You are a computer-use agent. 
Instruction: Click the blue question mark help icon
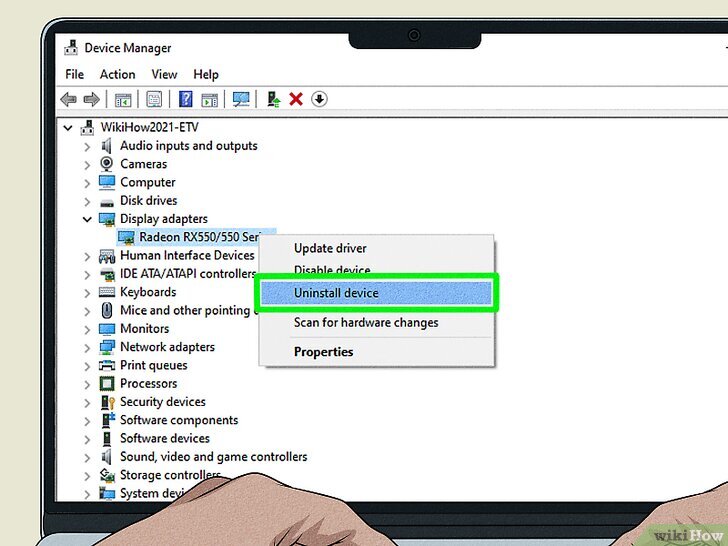pyautogui.click(x=186, y=99)
